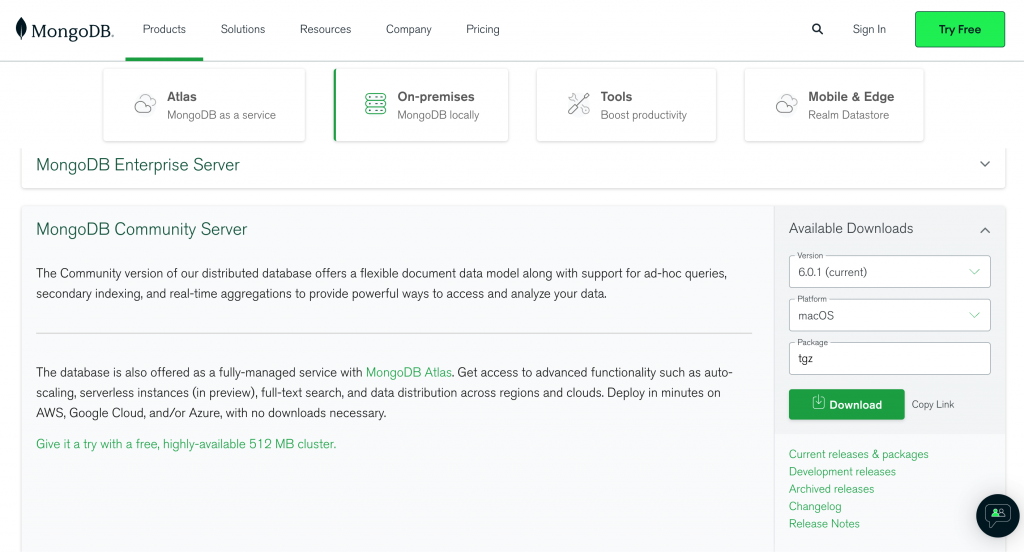Click the free 512 MB cluster link
Viewport: 1024px width, 552px height.
186,444
